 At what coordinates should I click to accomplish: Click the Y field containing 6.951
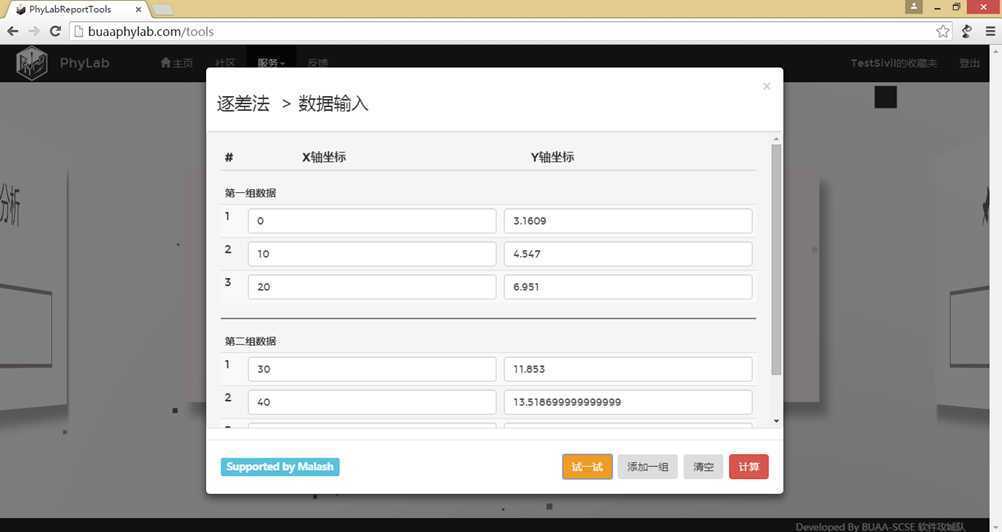click(628, 287)
